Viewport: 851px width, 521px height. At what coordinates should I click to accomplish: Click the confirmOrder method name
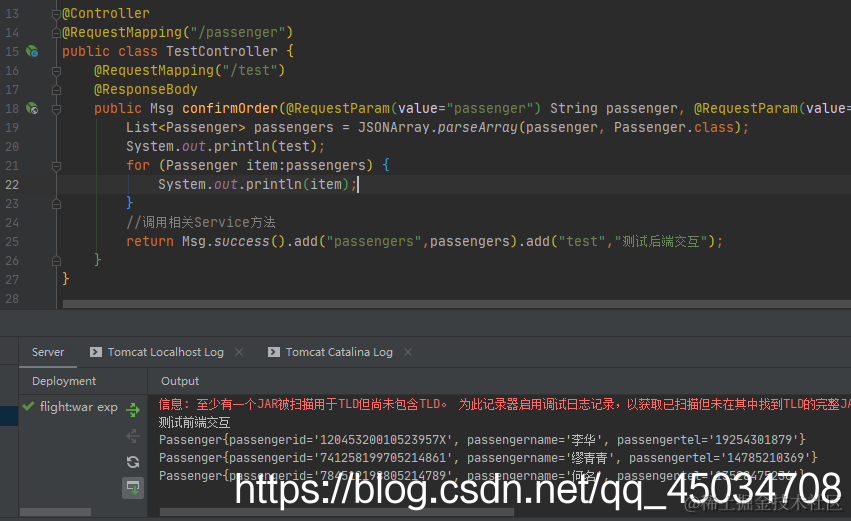tap(230, 108)
